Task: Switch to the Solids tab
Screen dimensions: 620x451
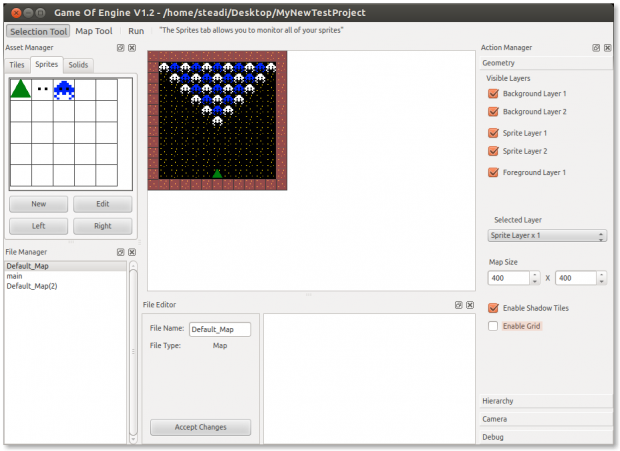Action: [x=78, y=65]
